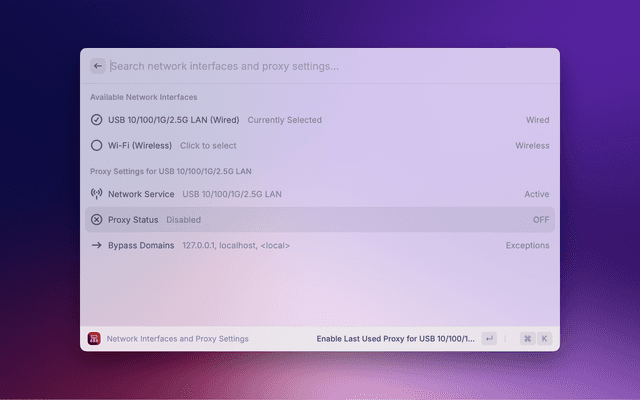Click Enable Last Used Proxy action
The image size is (640, 400).
click(395, 339)
